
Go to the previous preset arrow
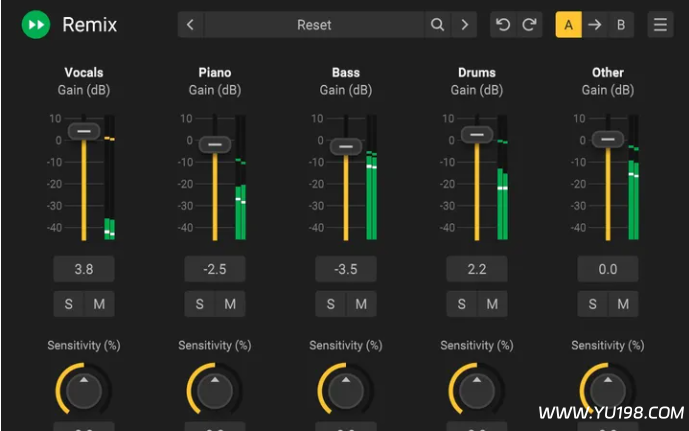click(191, 25)
